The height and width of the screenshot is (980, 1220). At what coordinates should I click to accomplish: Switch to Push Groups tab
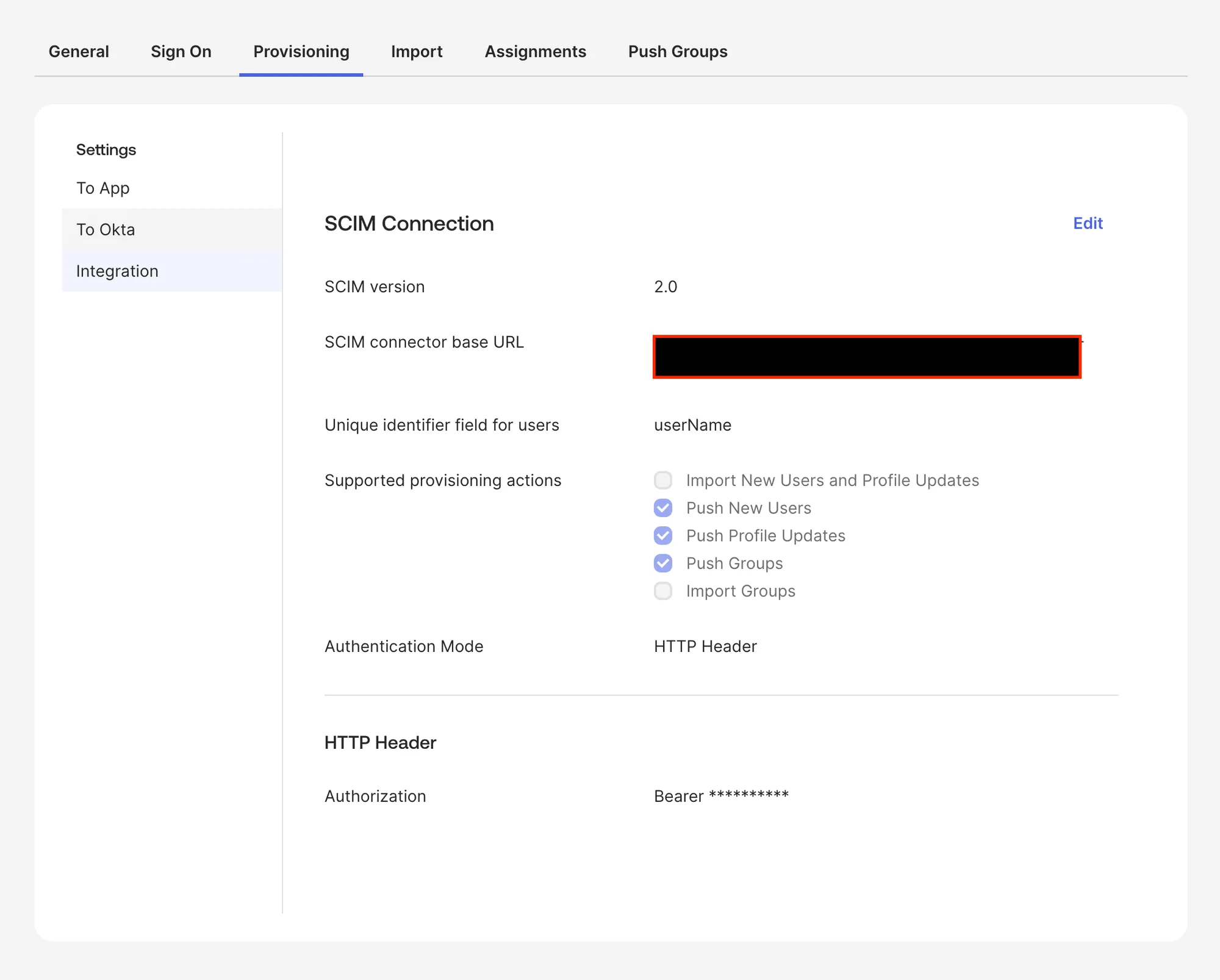point(677,51)
